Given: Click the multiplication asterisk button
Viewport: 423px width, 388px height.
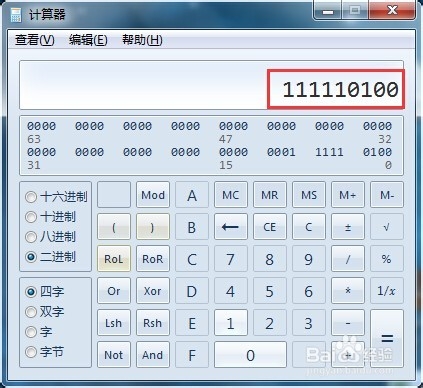Looking at the screenshot, I should tap(348, 291).
